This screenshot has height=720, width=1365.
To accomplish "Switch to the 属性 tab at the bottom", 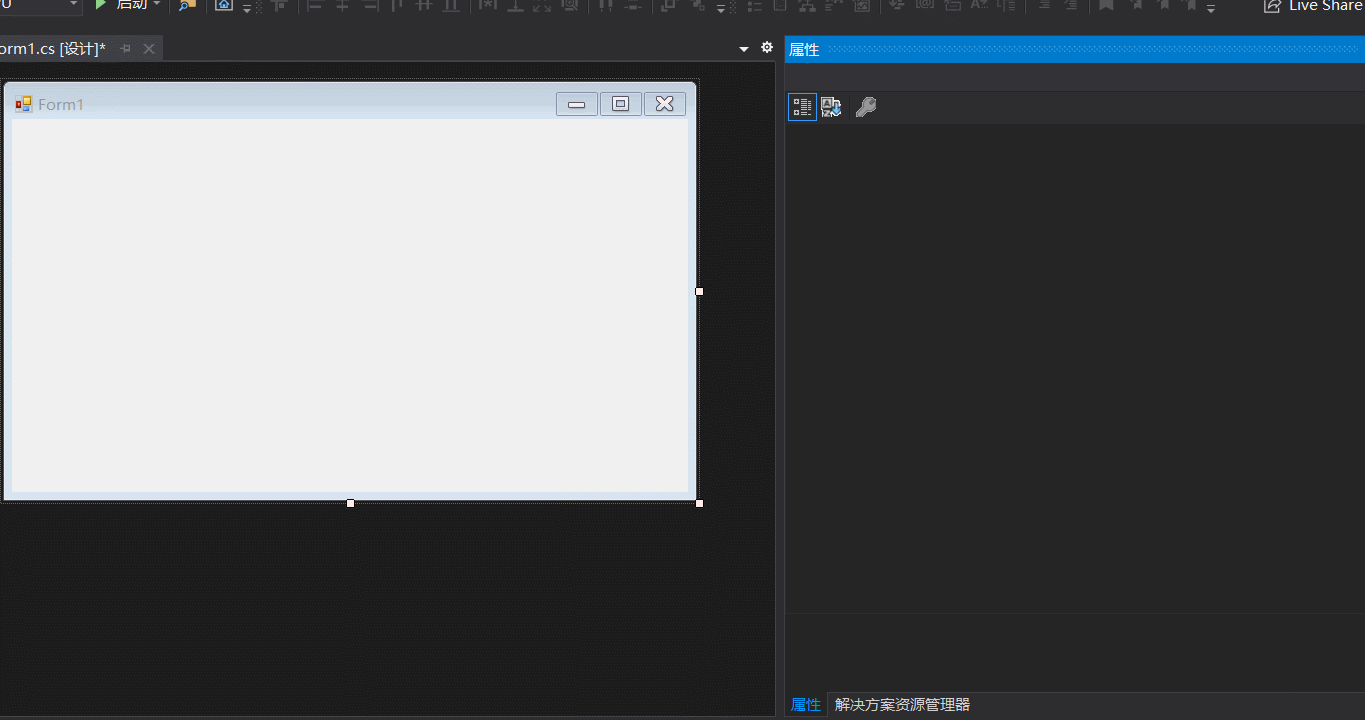I will [806, 705].
